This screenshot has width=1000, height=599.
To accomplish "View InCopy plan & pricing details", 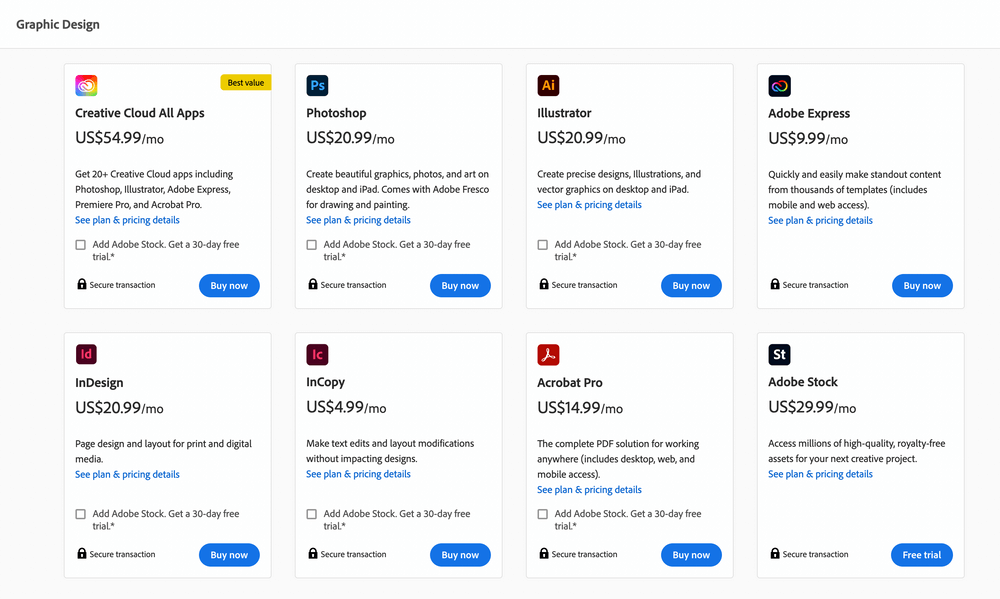I will click(x=358, y=474).
